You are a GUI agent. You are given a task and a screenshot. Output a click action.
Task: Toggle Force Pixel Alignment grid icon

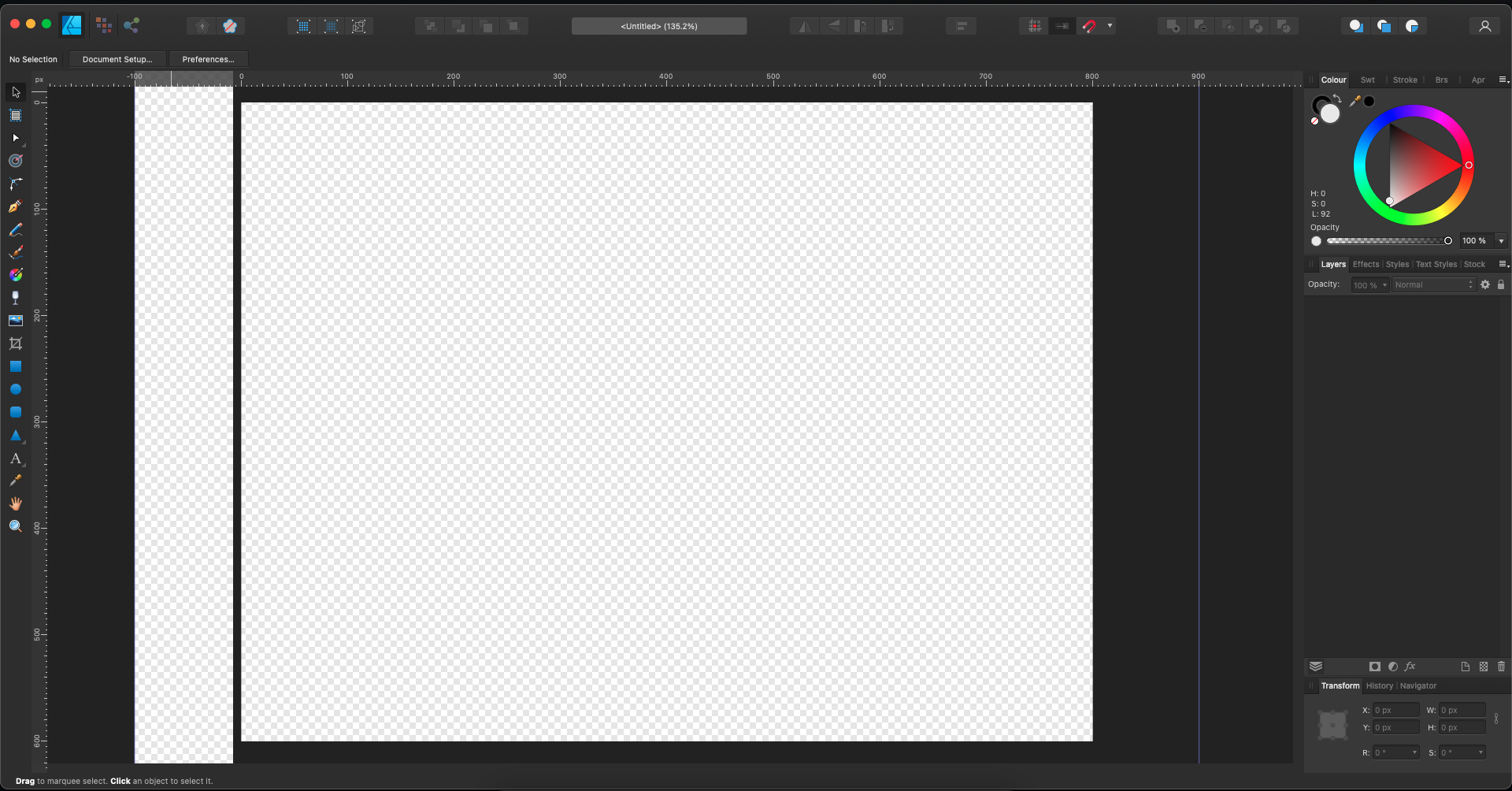tap(1035, 26)
